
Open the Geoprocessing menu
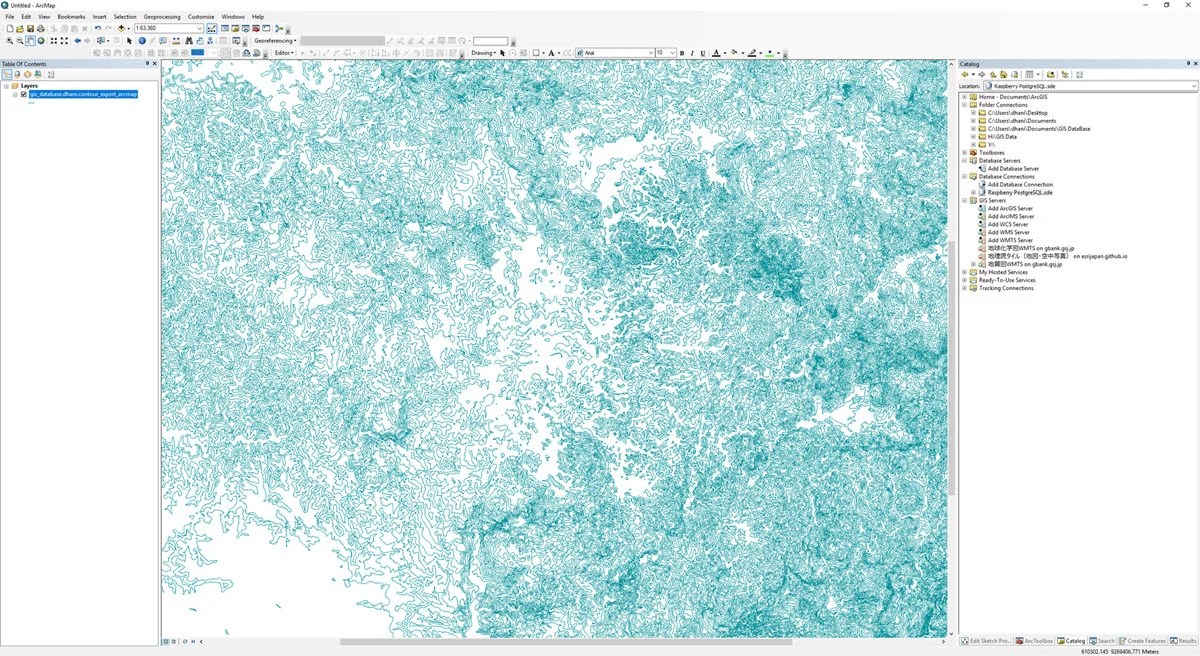pos(161,16)
